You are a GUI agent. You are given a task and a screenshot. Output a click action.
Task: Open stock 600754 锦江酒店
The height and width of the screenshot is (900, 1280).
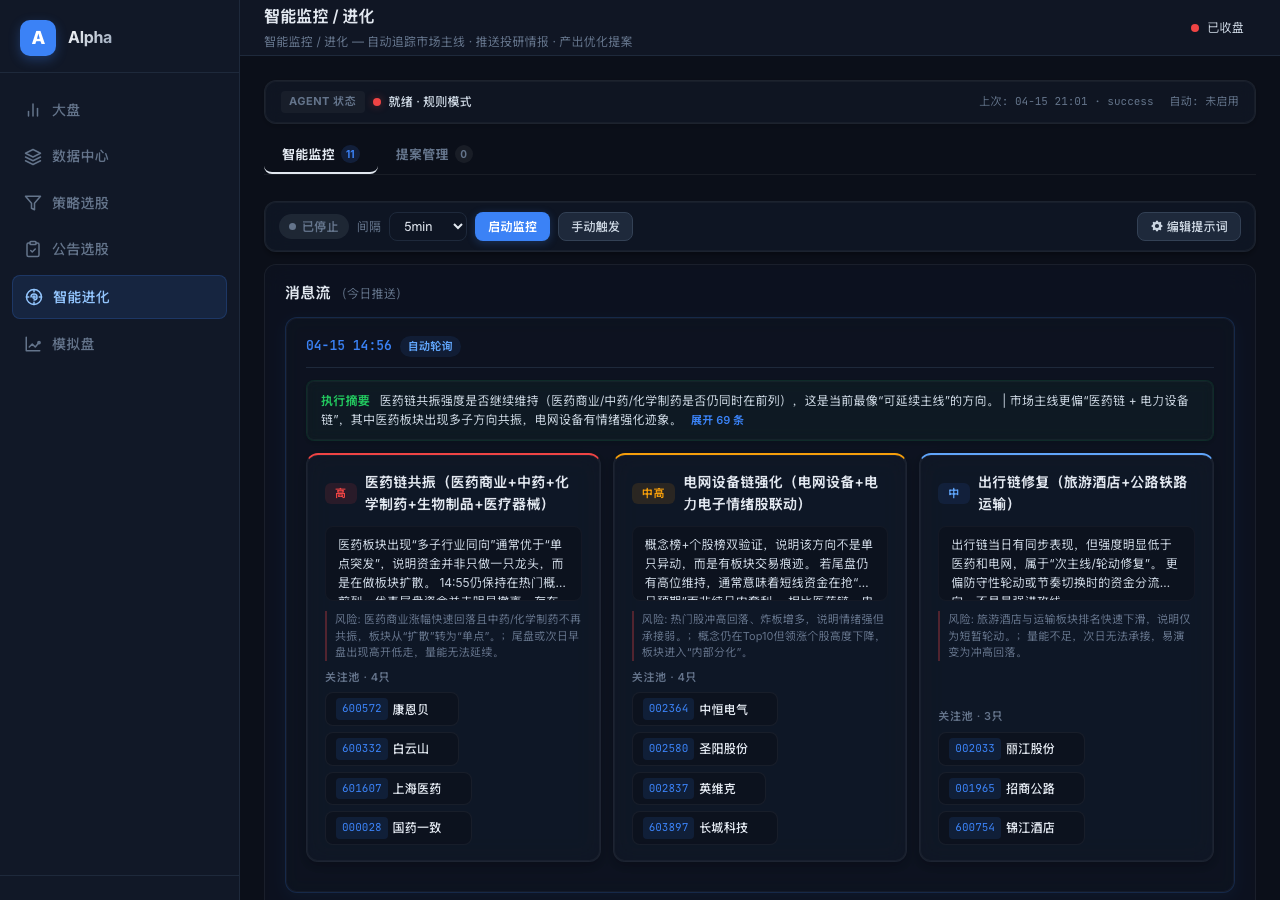(1011, 828)
